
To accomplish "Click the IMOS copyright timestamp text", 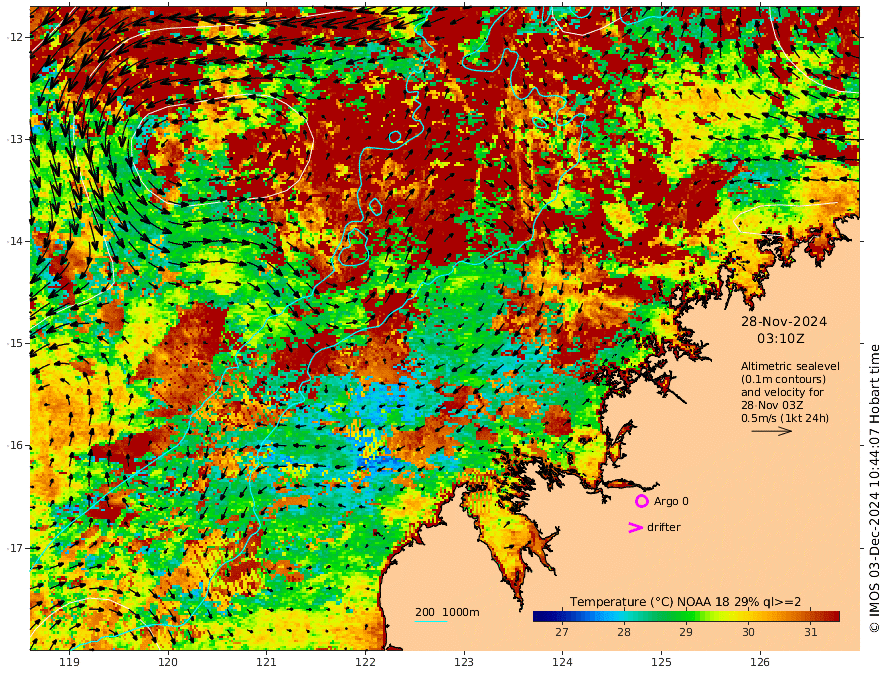I will [x=874, y=488].
